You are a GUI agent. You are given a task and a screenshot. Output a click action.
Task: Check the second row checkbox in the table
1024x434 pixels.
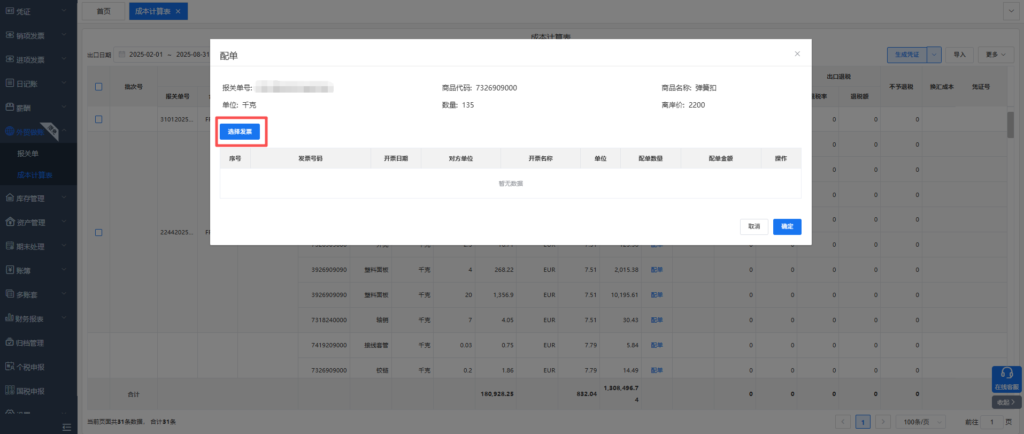98,232
